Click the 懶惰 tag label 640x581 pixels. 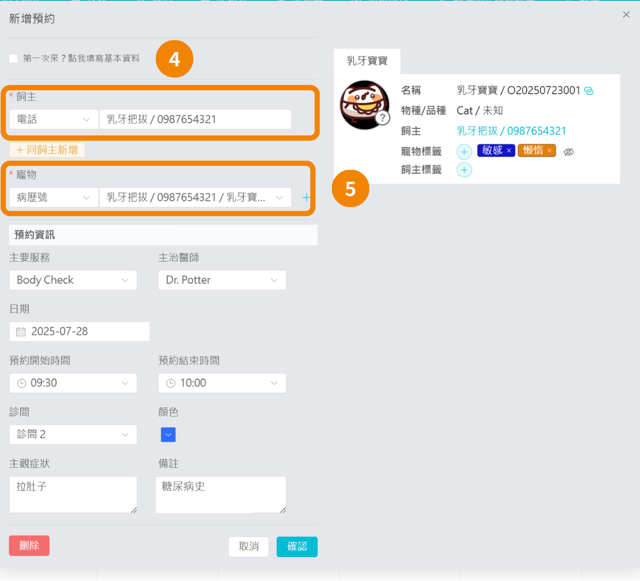point(533,151)
